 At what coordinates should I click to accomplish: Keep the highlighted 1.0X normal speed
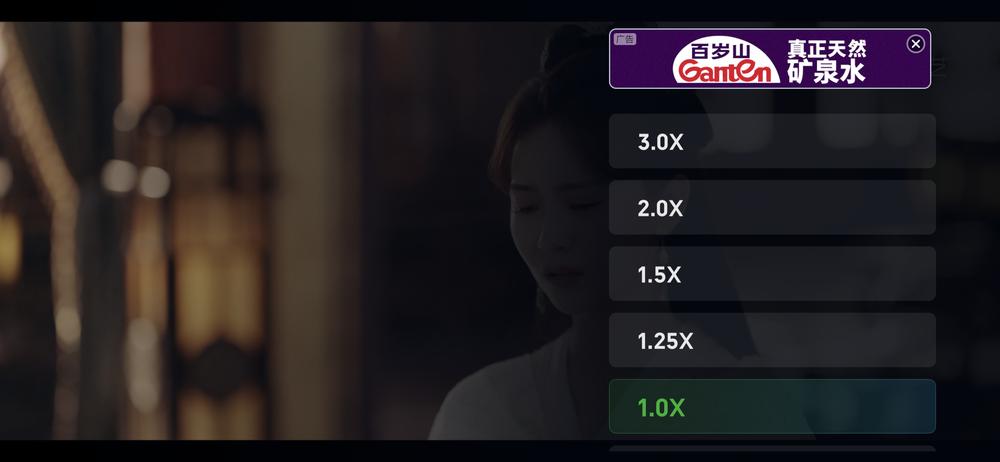(772, 406)
